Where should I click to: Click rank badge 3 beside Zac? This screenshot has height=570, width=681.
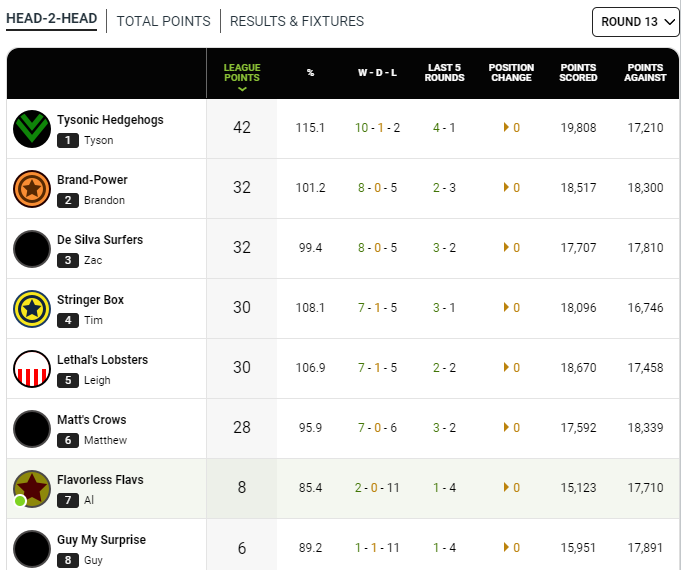pyautogui.click(x=68, y=260)
